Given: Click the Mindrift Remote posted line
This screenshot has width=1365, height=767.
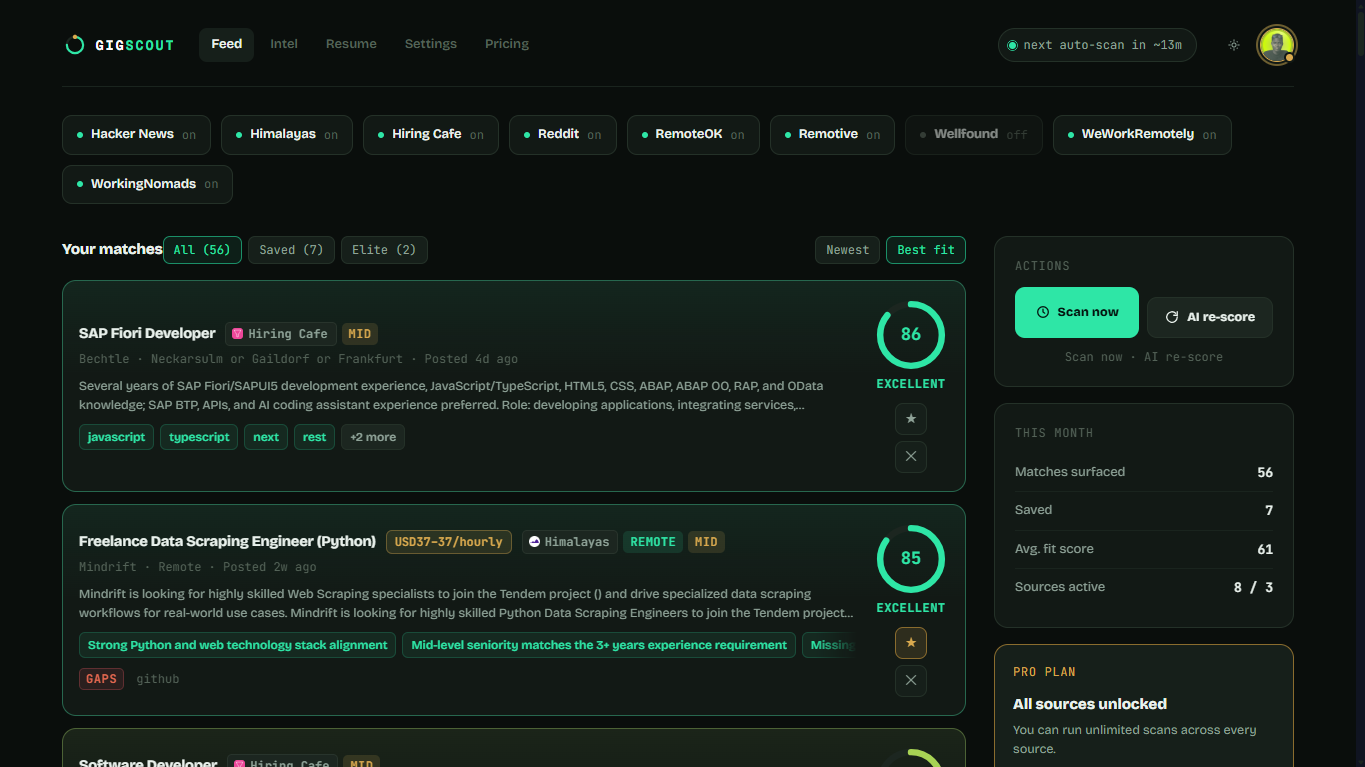Looking at the screenshot, I should click(198, 567).
